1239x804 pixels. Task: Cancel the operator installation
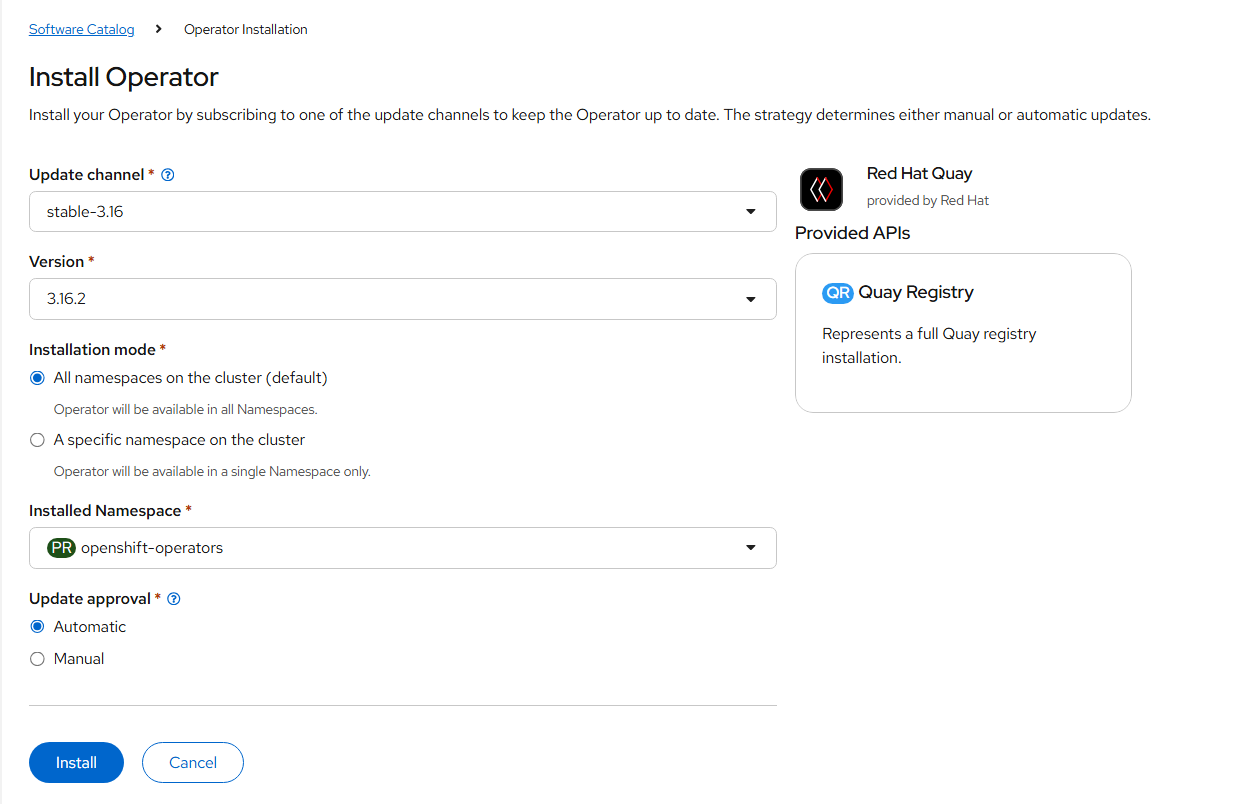193,763
